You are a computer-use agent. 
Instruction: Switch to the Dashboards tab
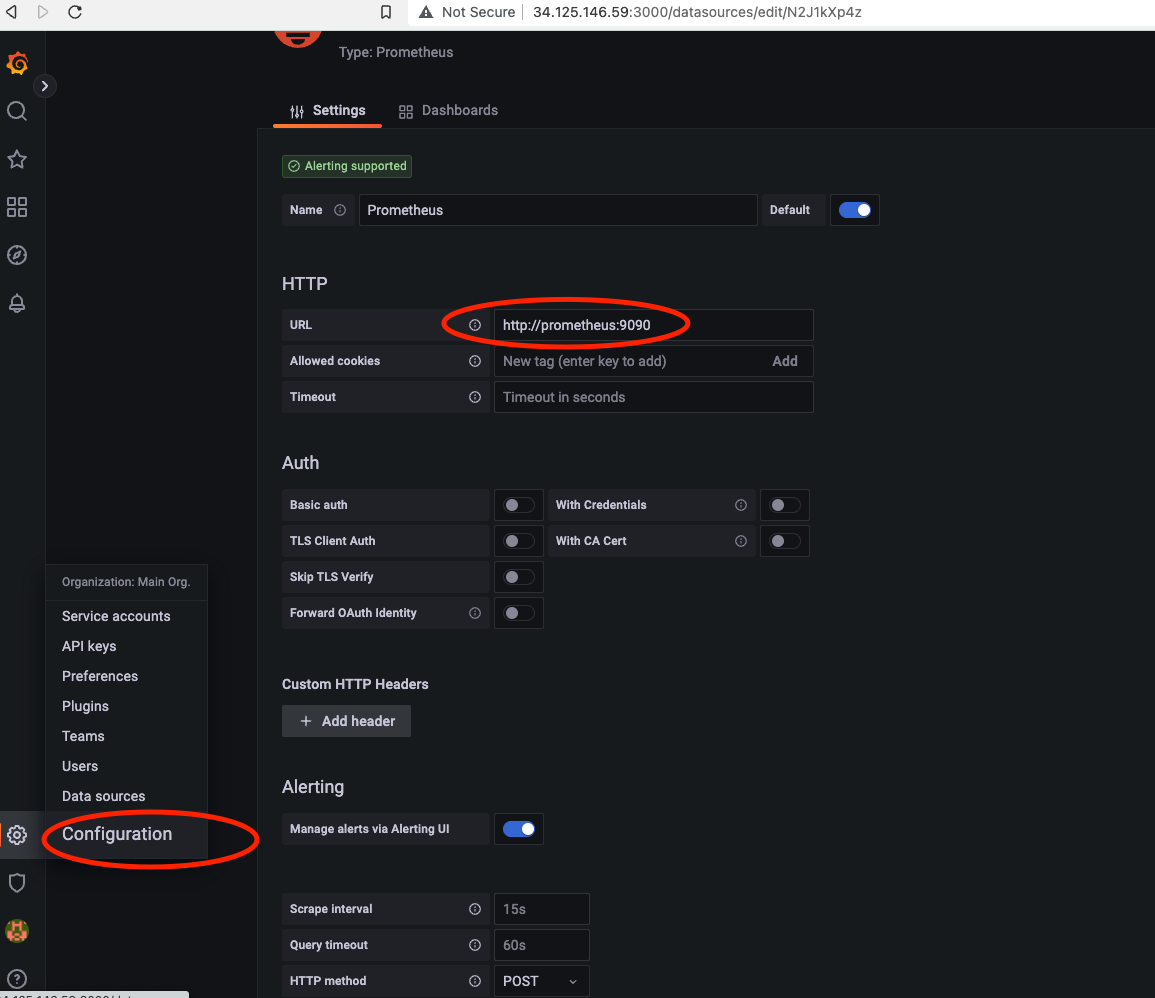click(x=448, y=111)
